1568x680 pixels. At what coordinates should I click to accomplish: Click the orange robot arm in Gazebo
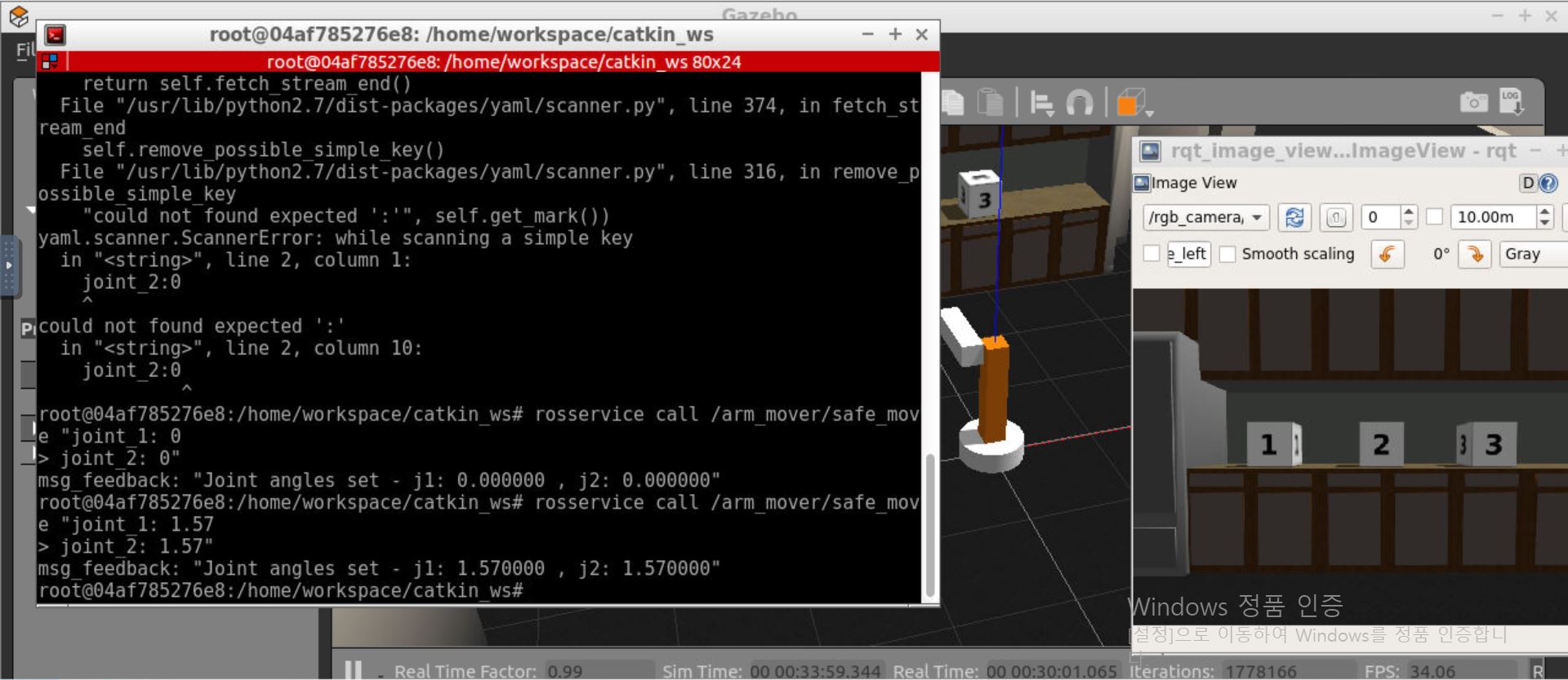(x=995, y=389)
